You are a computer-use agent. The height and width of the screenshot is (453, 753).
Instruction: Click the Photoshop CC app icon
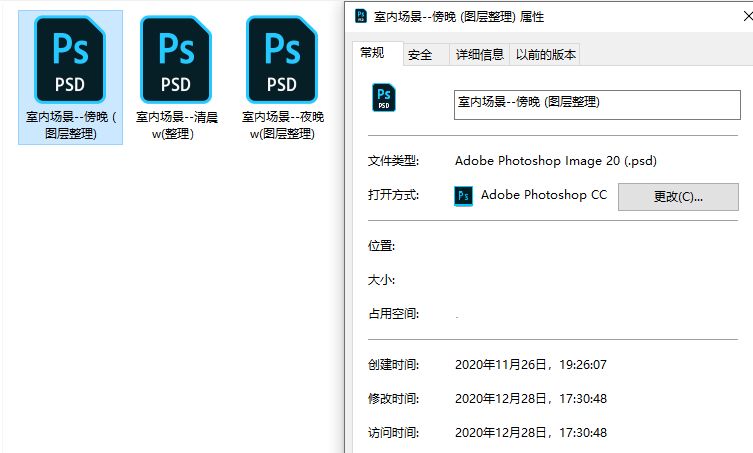[x=463, y=196]
